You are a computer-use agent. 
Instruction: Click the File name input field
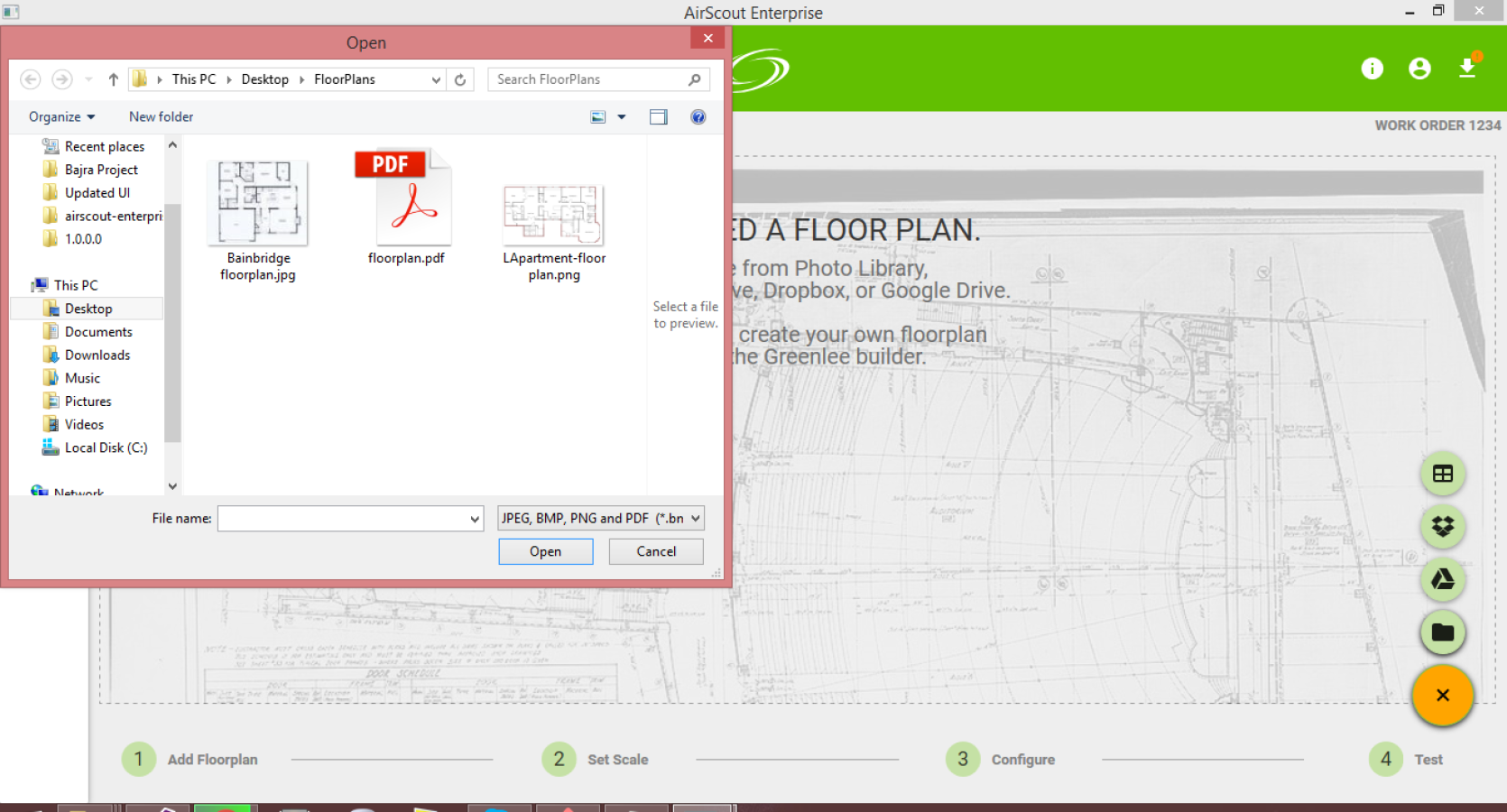tap(351, 518)
